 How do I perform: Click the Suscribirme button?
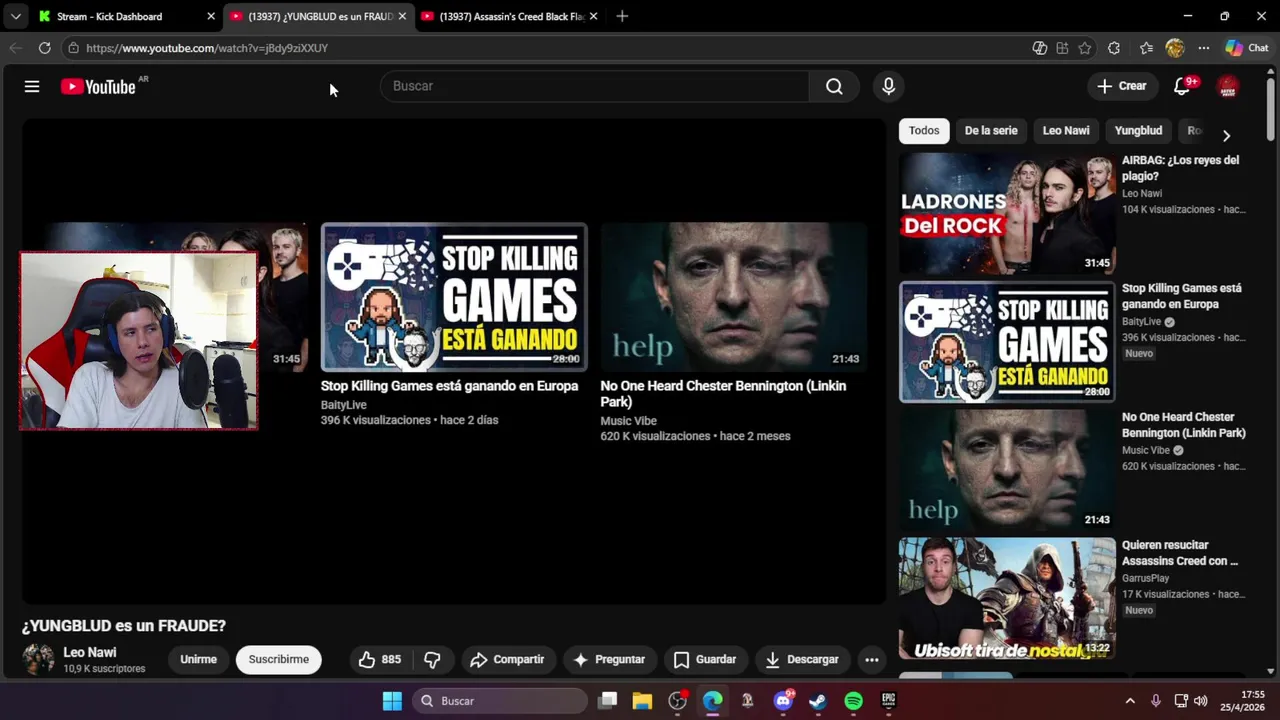tap(279, 659)
